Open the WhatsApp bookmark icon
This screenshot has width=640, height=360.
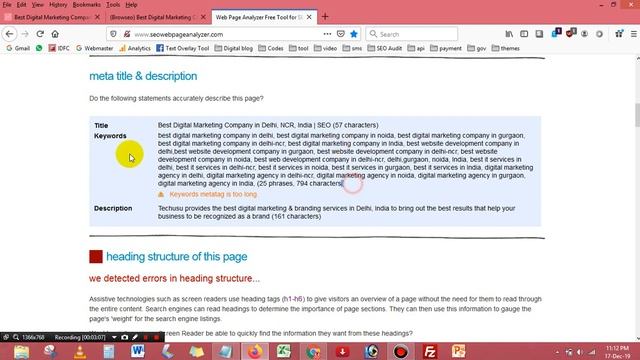pyautogui.click(x=39, y=48)
